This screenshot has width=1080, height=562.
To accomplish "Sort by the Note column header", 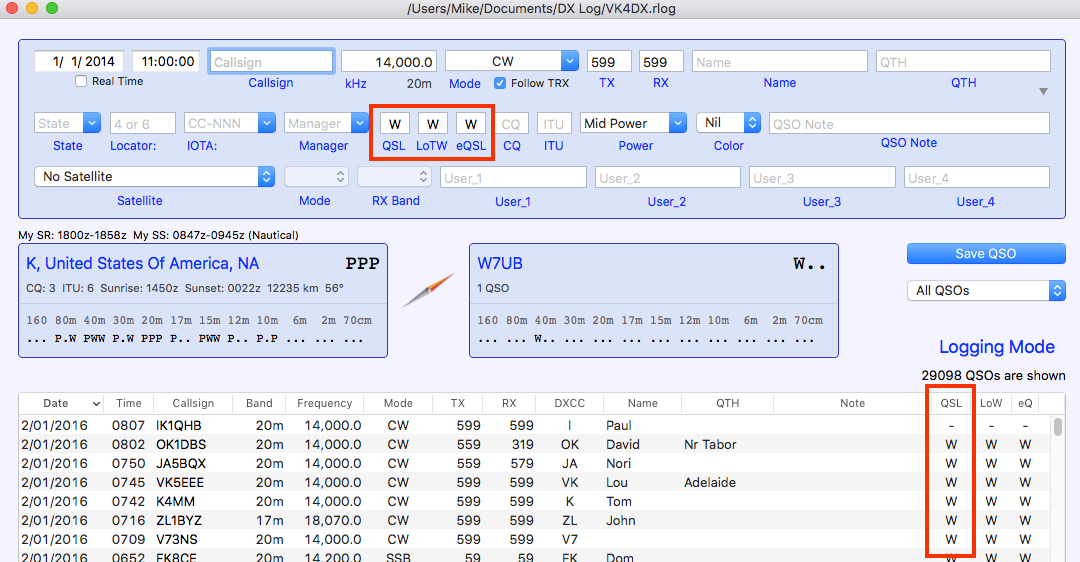I will click(x=852, y=404).
